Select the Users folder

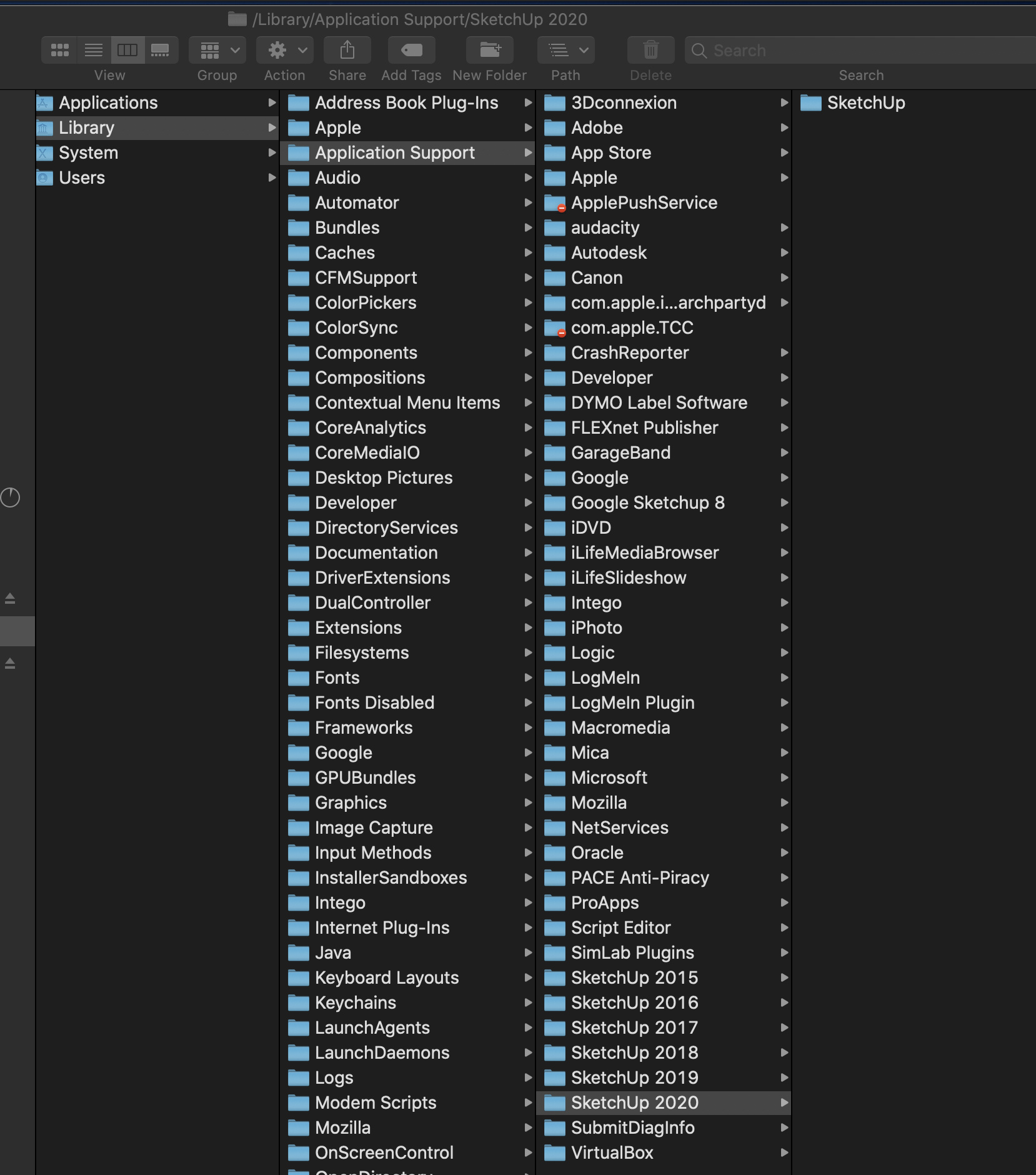click(x=157, y=177)
